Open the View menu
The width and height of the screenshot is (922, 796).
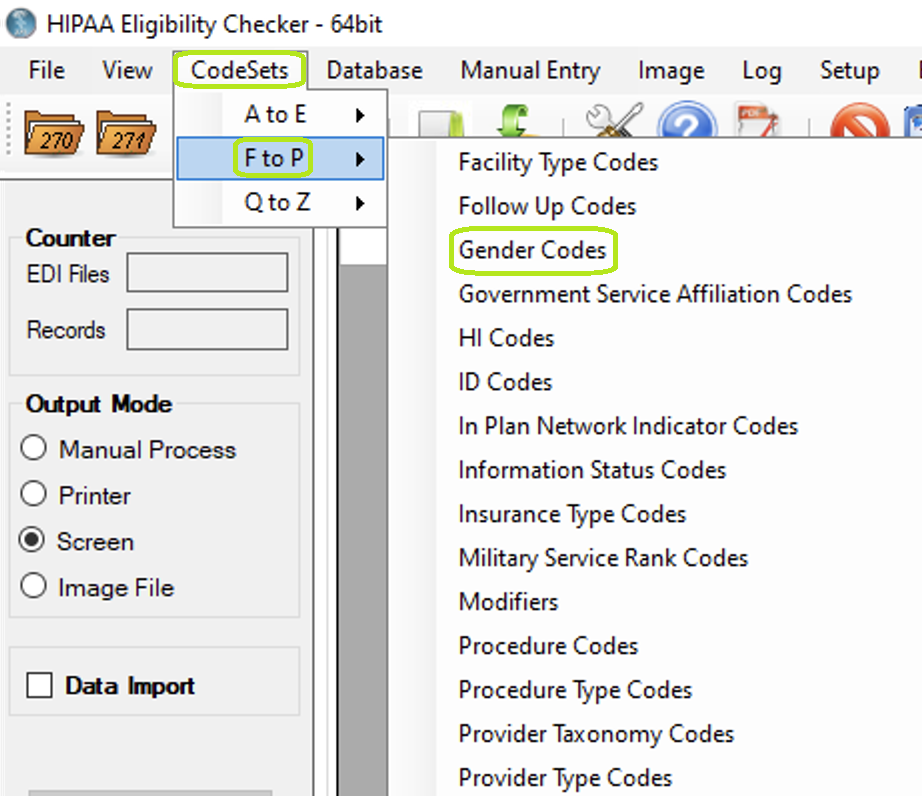pyautogui.click(x=127, y=70)
